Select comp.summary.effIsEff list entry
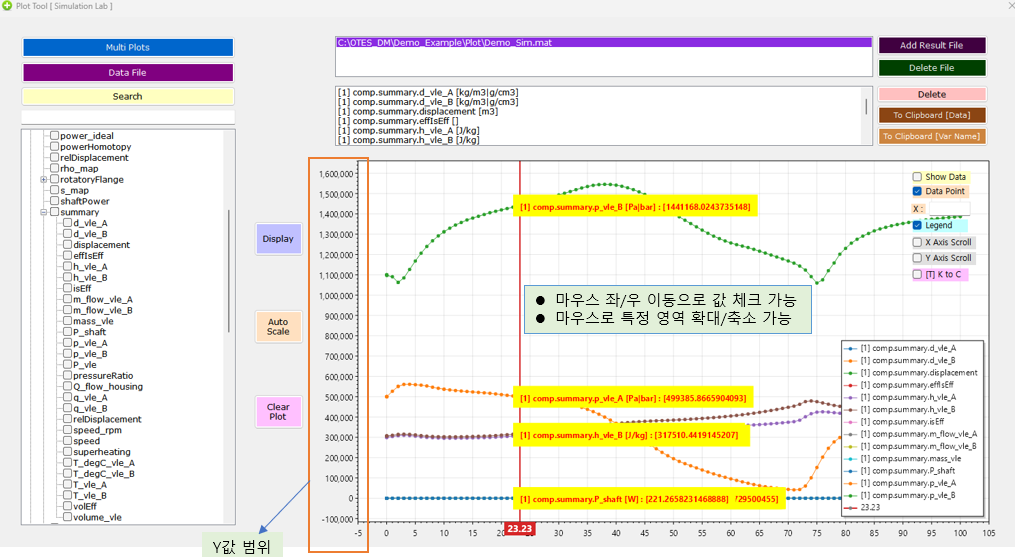The image size is (1015, 557). 398,121
